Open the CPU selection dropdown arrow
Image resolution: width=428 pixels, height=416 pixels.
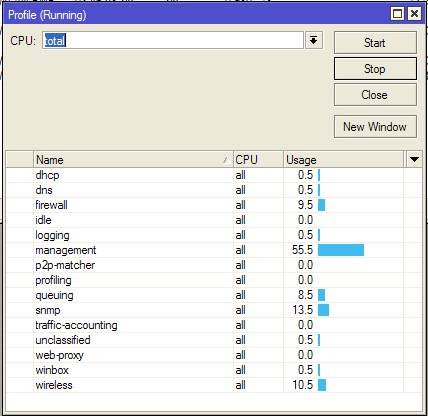314,41
